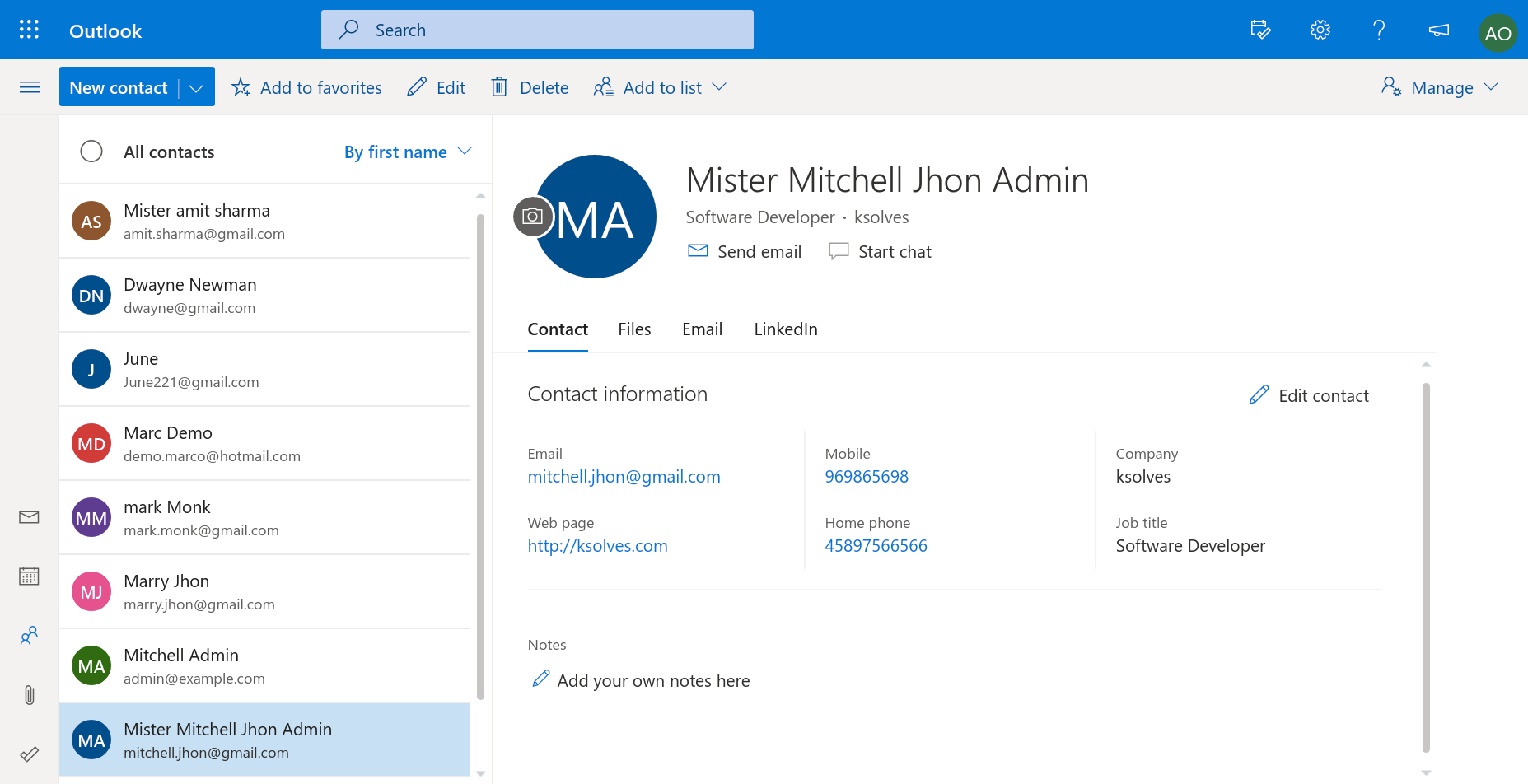Click the contact list scrollbar
The image size is (1528, 784).
pos(480,457)
